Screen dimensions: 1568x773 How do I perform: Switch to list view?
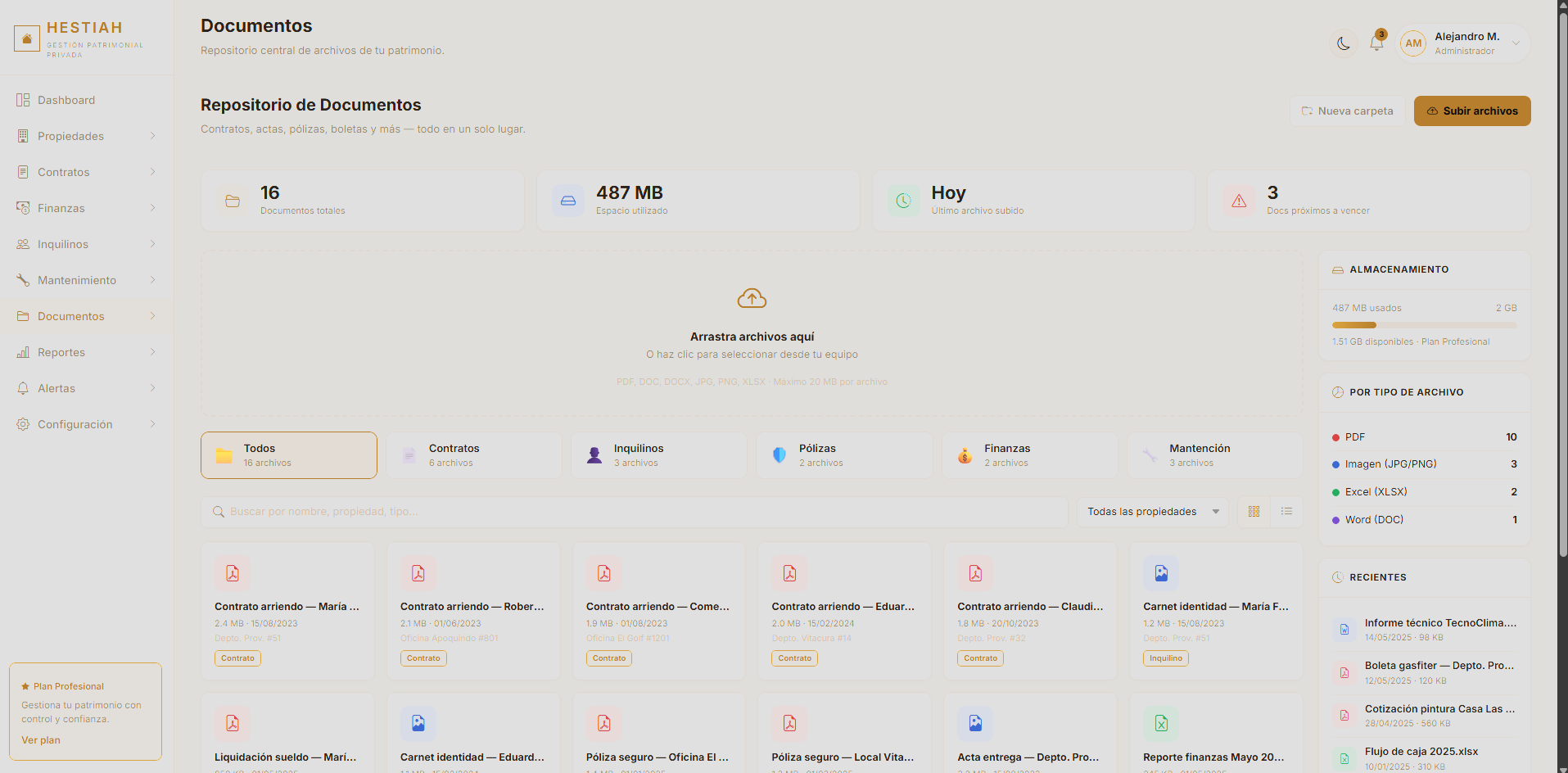click(x=1286, y=512)
